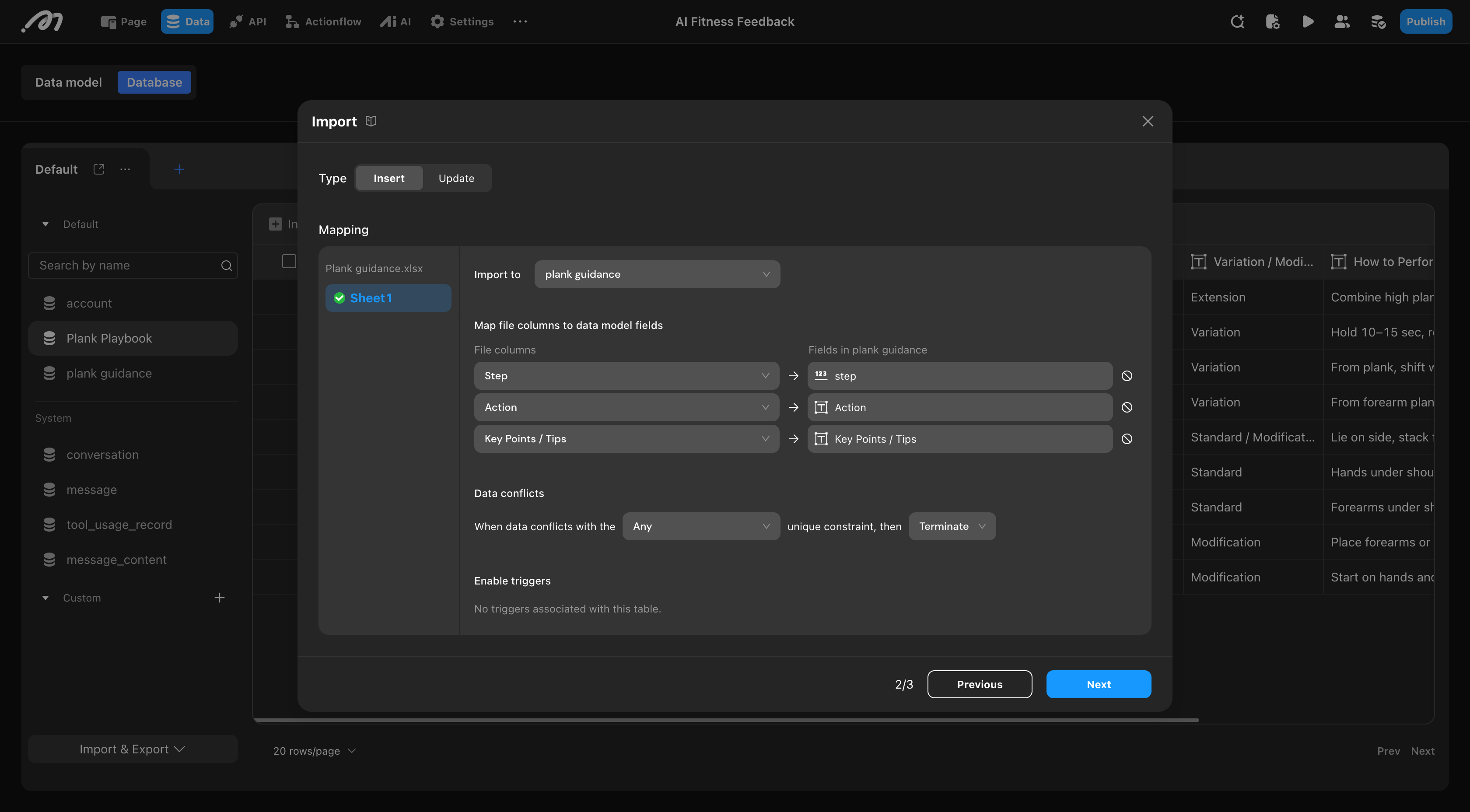The height and width of the screenshot is (812, 1470).
Task: Select the Insert import type
Action: tap(388, 178)
